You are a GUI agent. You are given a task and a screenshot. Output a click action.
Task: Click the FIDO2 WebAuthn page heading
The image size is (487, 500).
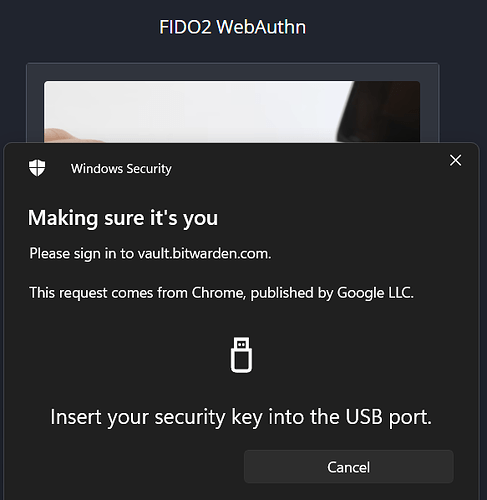coord(232,27)
